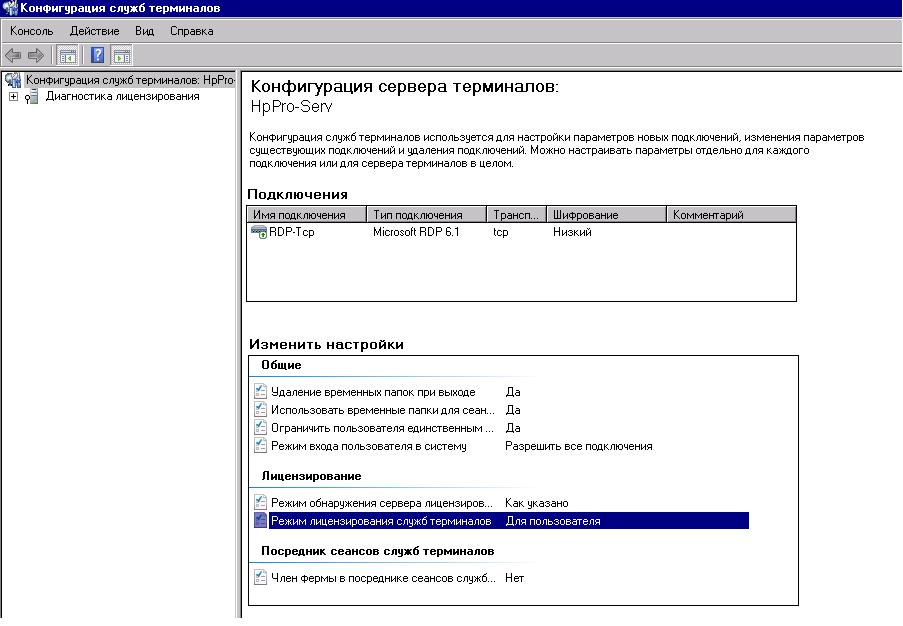Click the terminal services configuration tree node icon
The height and width of the screenshot is (626, 903).
[x=13, y=80]
